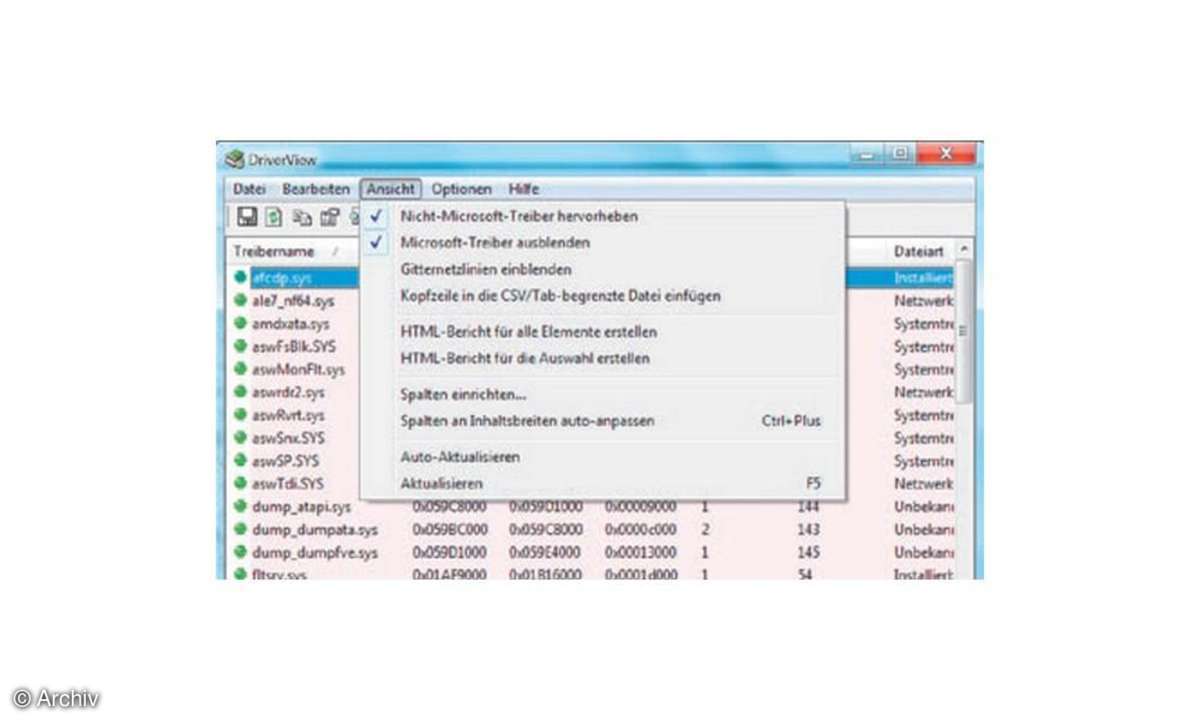This screenshot has width=1200, height=720.
Task: Open the Bearbeiten menu
Action: pyautogui.click(x=315, y=188)
